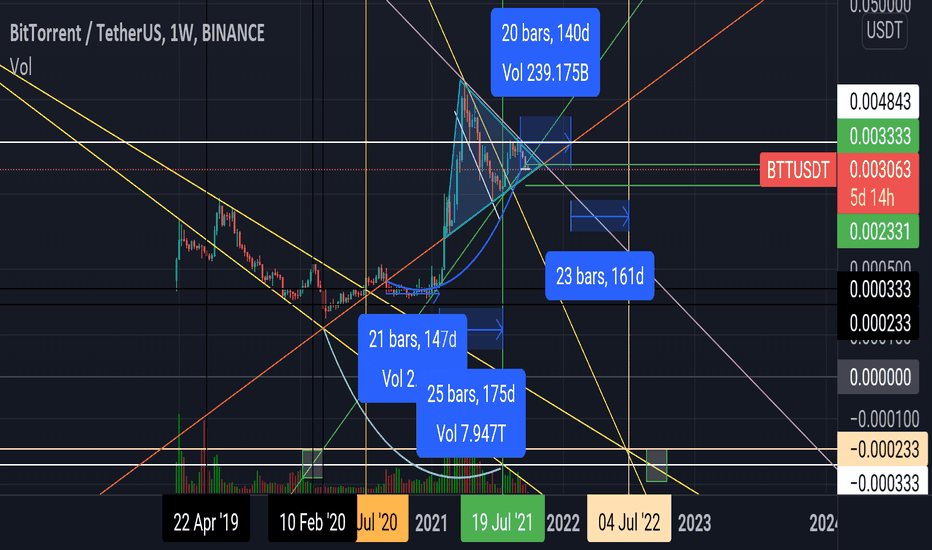Click the green 0.003333 price label
932x550 pixels.
tap(878, 136)
